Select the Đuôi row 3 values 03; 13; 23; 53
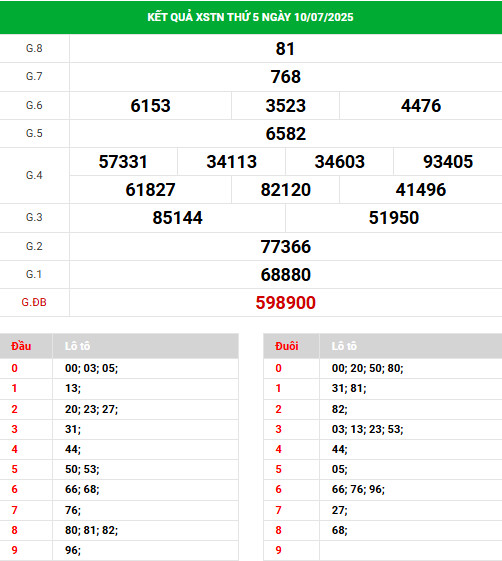This screenshot has height=561, width=502. point(367,429)
